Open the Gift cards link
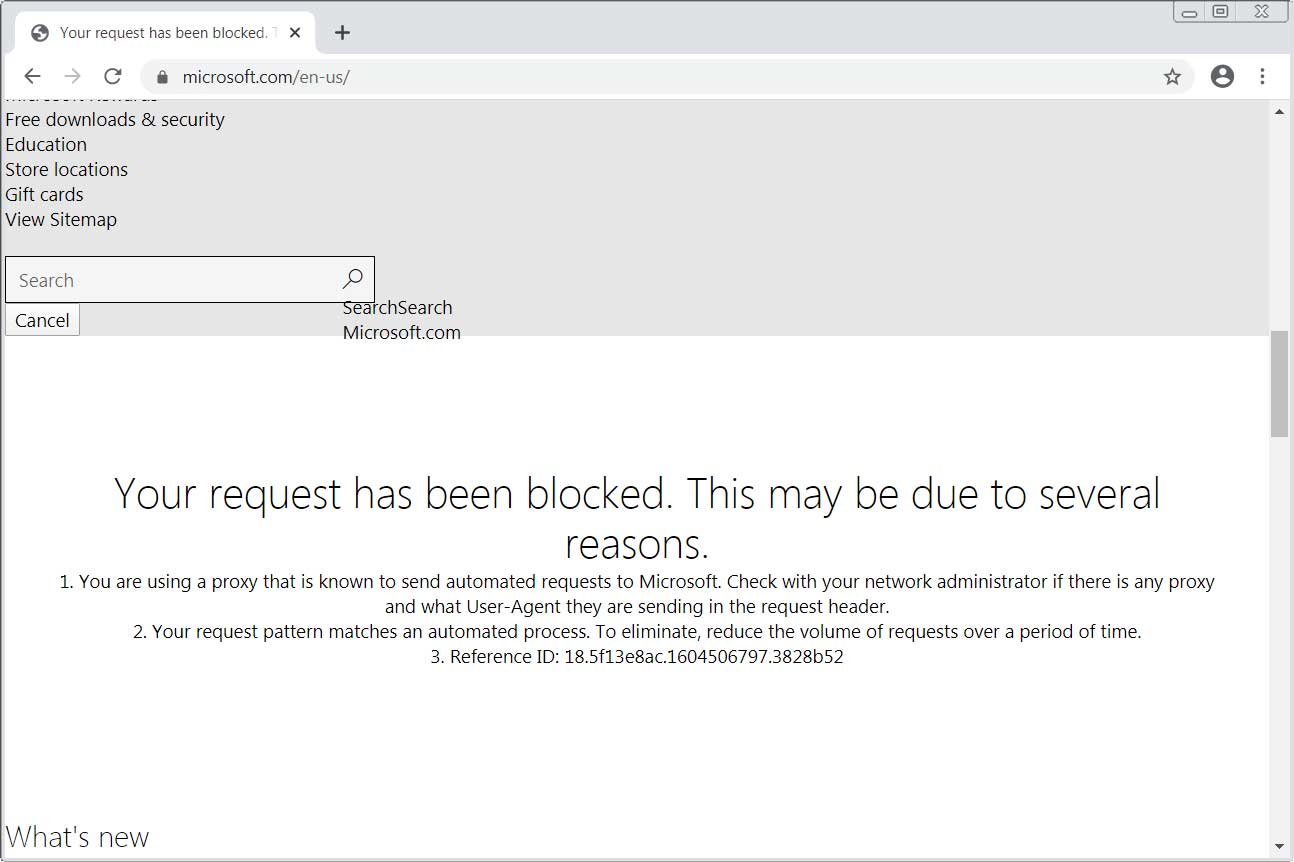The image size is (1294, 862). pos(44,194)
